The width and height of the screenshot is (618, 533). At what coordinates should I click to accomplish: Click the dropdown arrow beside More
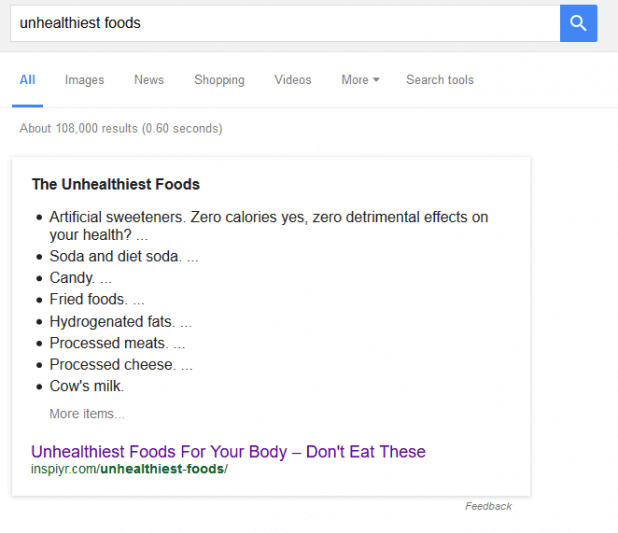point(376,80)
